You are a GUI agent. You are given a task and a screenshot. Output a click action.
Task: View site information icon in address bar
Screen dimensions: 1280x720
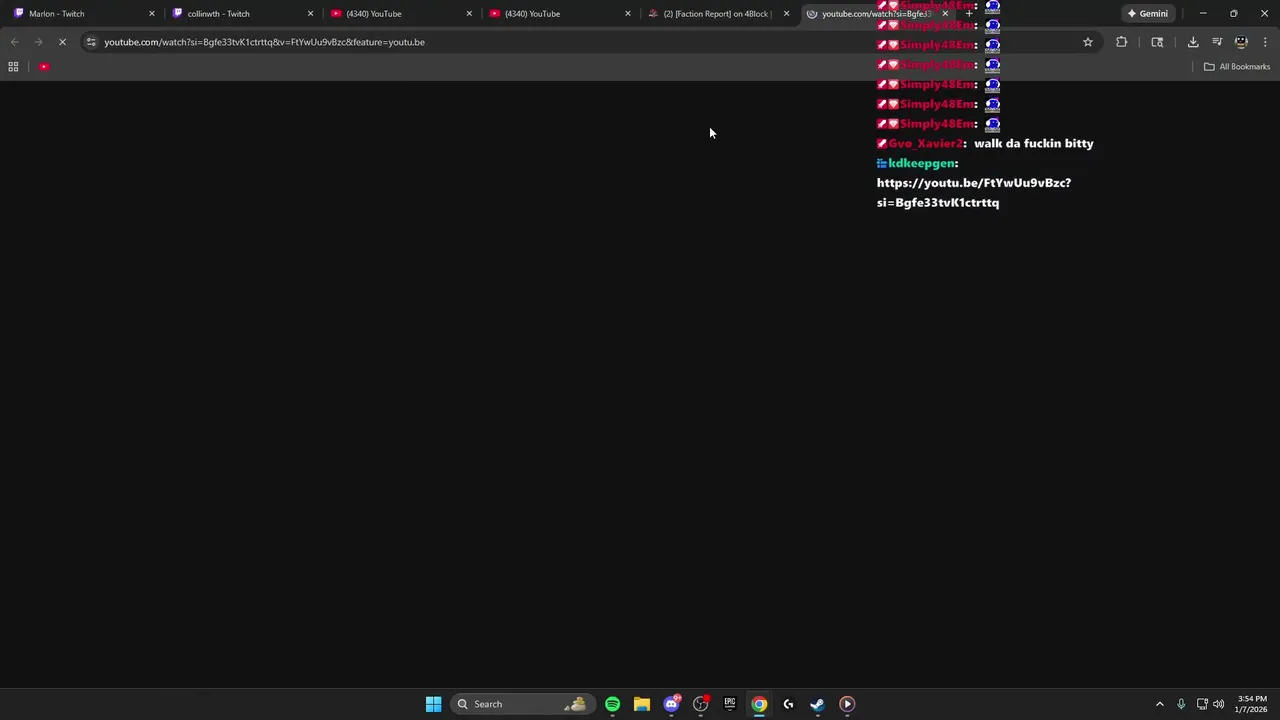91,42
